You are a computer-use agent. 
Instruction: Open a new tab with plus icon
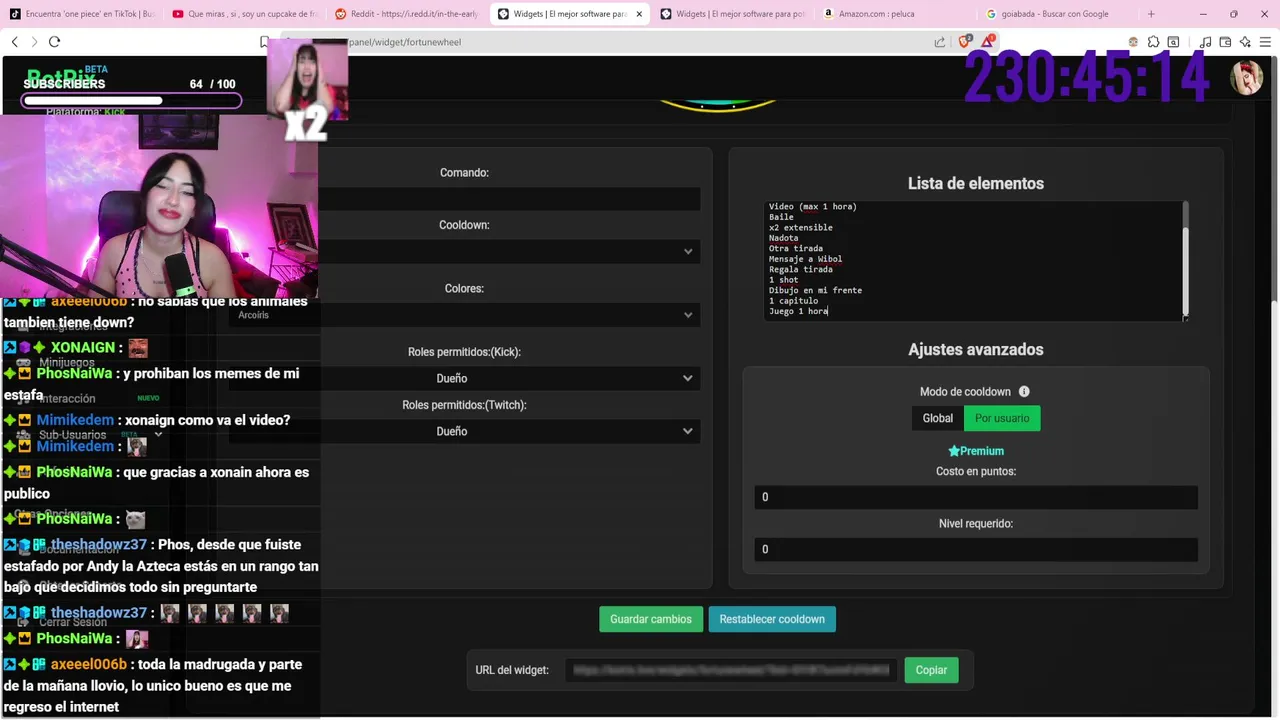1151,14
